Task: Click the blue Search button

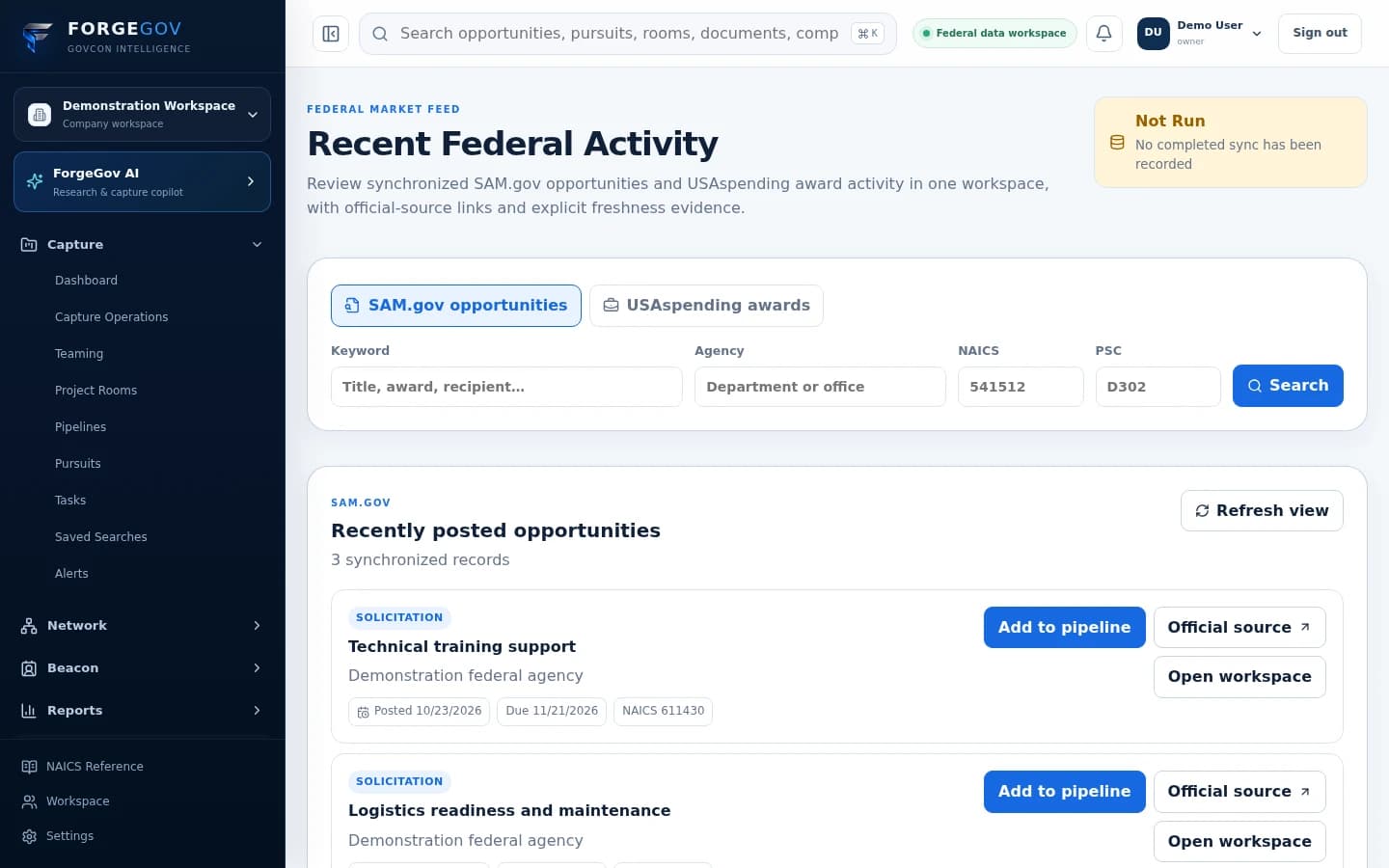Action: coord(1288,386)
